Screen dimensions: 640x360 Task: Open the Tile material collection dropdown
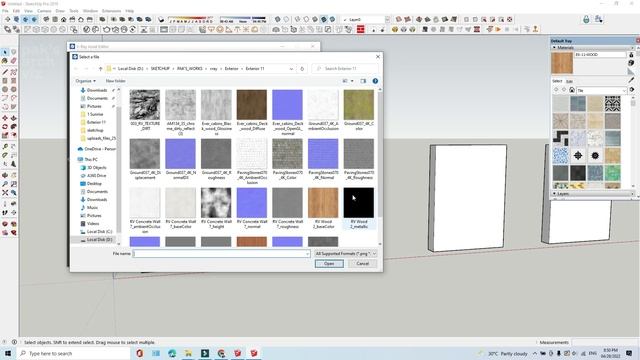coord(602,90)
